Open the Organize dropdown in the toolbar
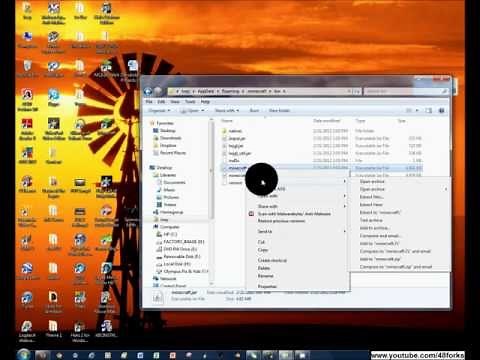Image resolution: width=480 pixels, height=360 pixels. [159, 110]
